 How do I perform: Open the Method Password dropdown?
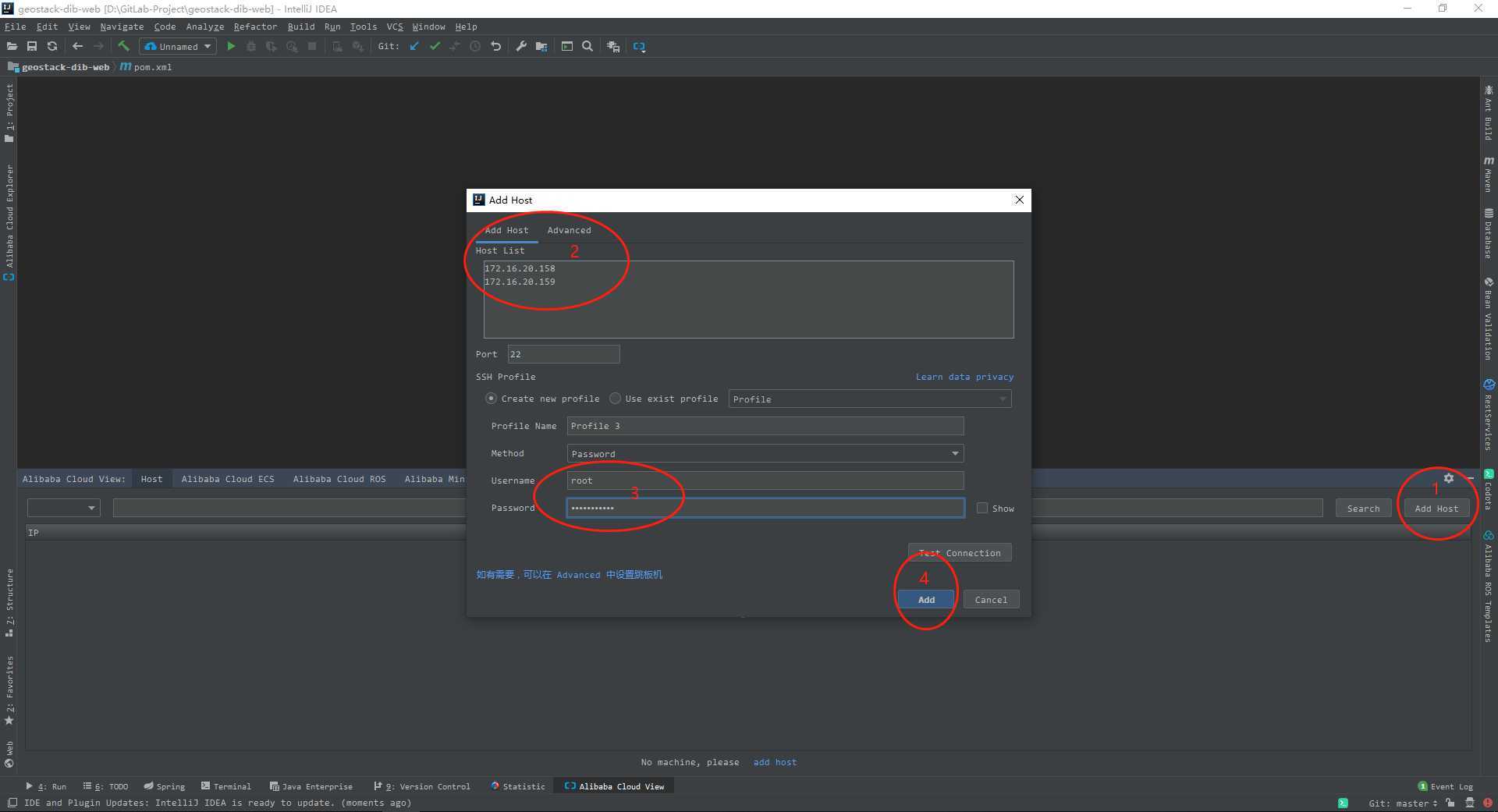765,453
